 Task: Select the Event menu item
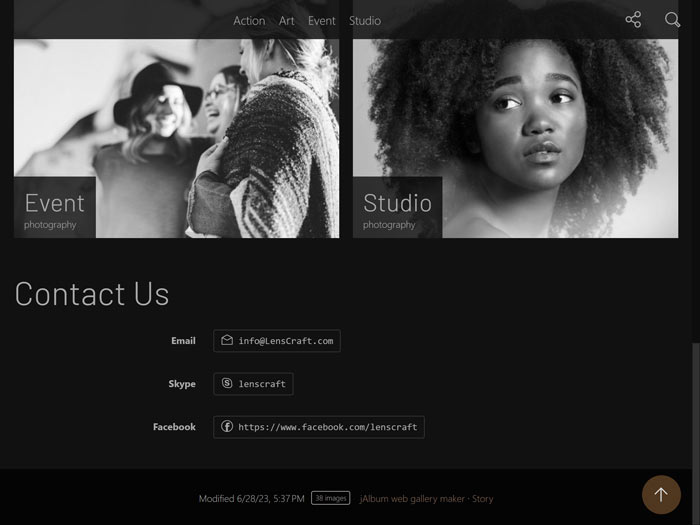[x=321, y=21]
